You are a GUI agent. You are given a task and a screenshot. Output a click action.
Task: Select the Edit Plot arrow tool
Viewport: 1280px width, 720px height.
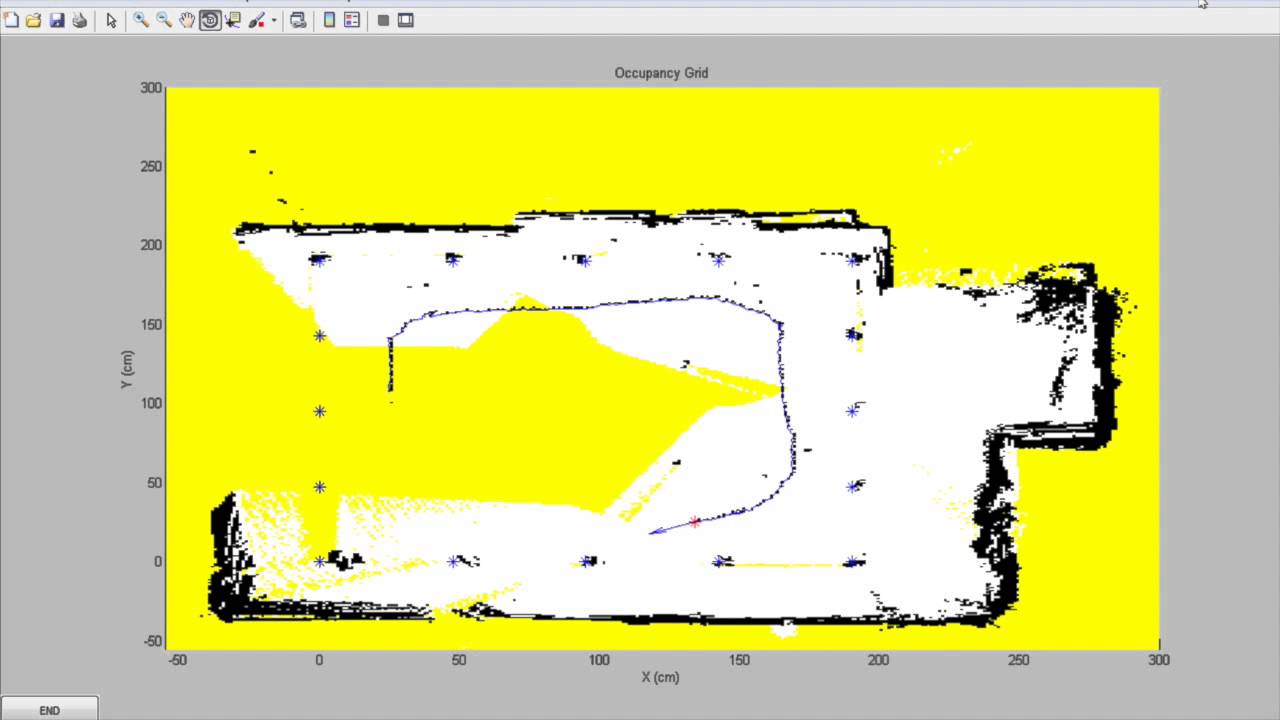(111, 20)
